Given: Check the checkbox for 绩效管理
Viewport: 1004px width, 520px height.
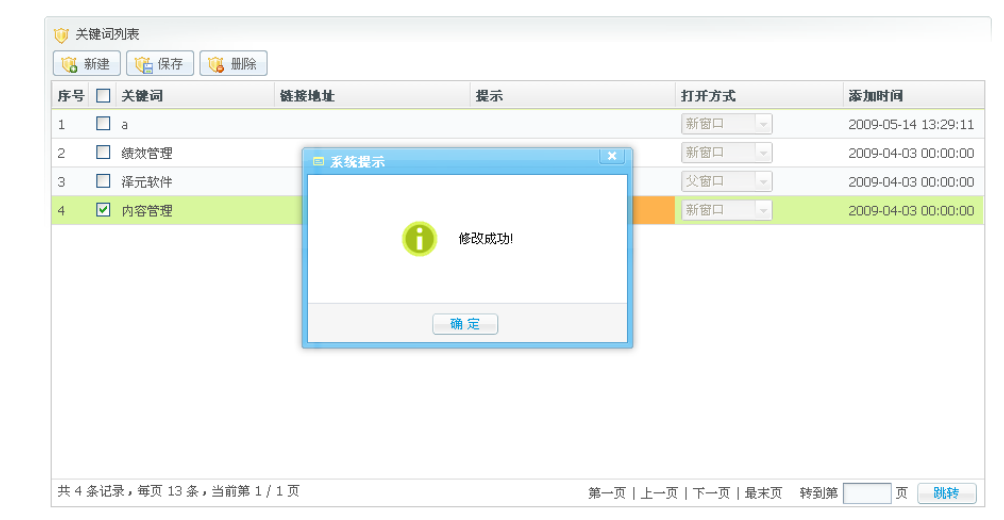Looking at the screenshot, I should coord(102,152).
